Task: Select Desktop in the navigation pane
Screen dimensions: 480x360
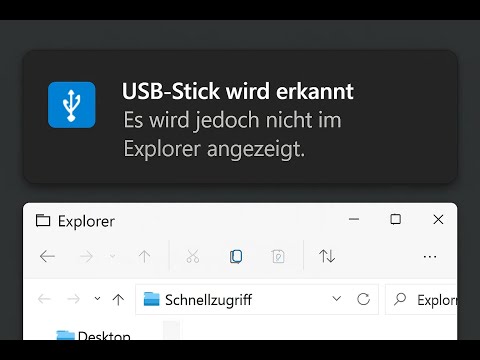Action: coord(94,335)
